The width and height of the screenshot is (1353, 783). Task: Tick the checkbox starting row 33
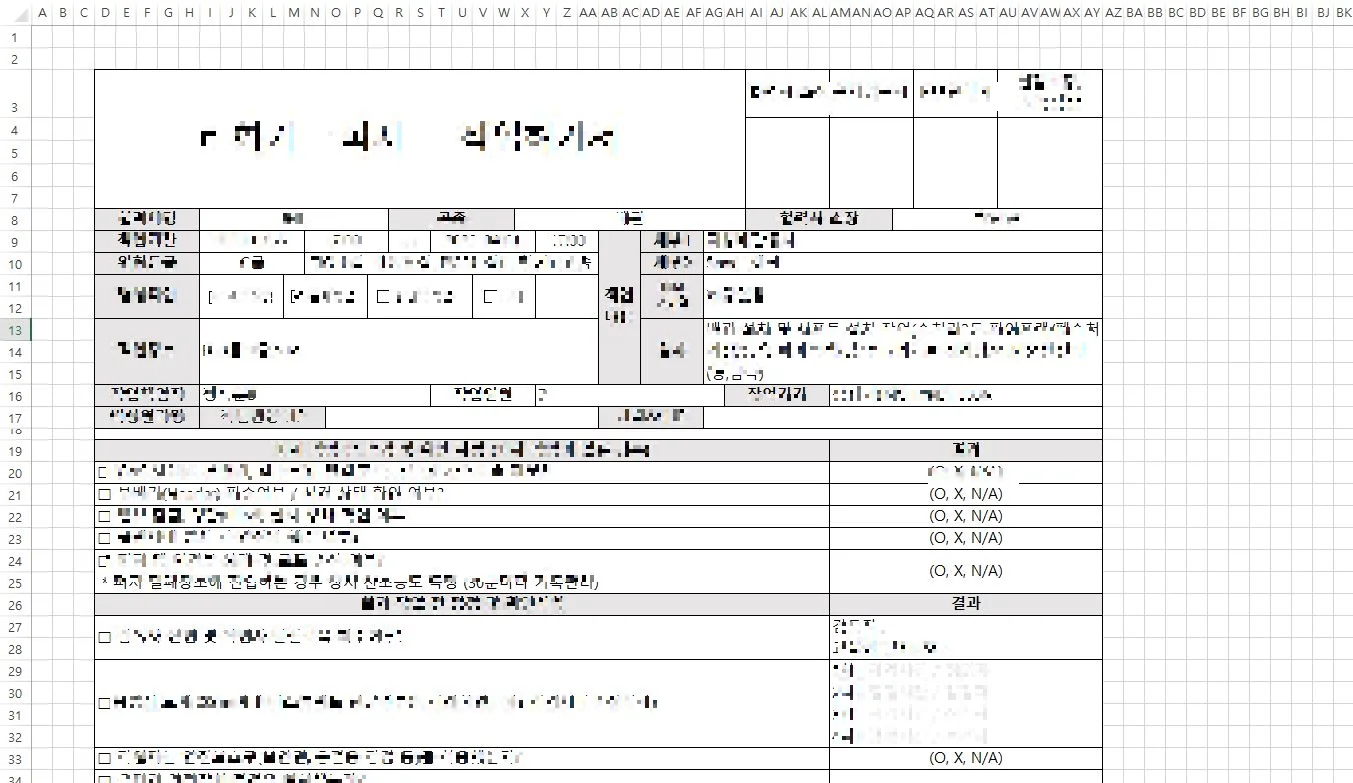click(103, 758)
